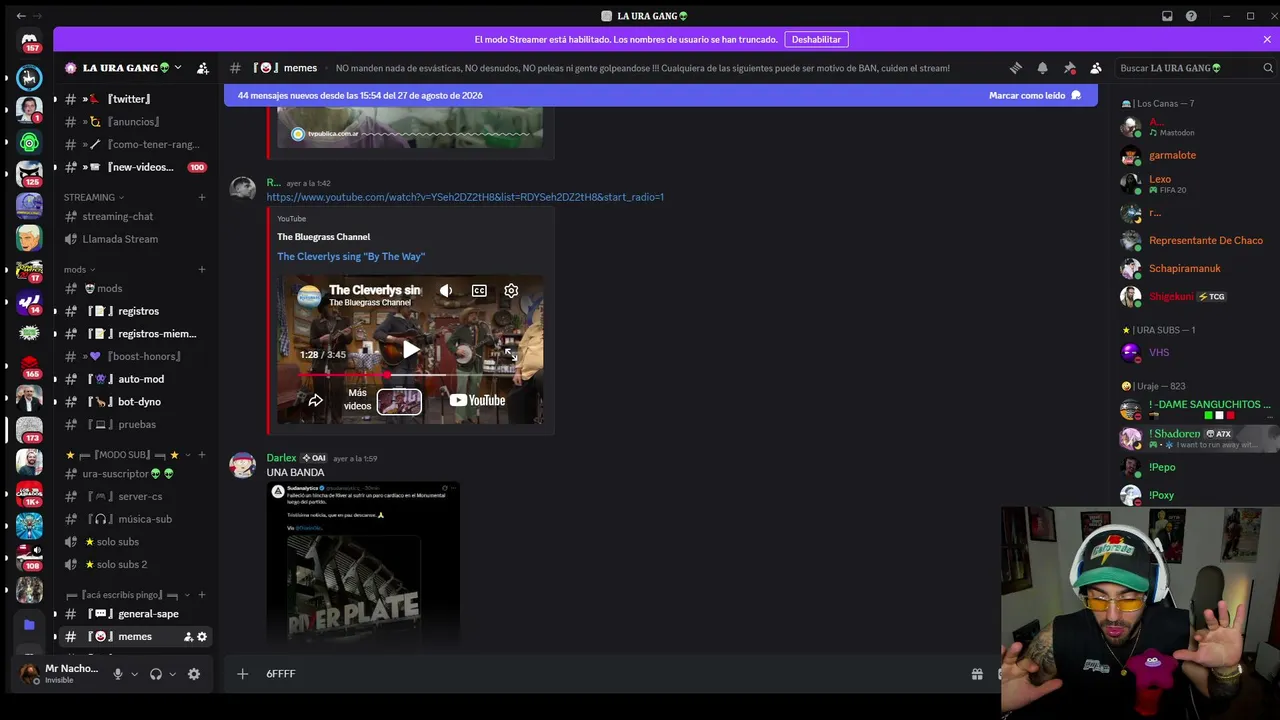This screenshot has height=720, width=1280.
Task: Open headphone output options arrow
Action: coord(172,674)
